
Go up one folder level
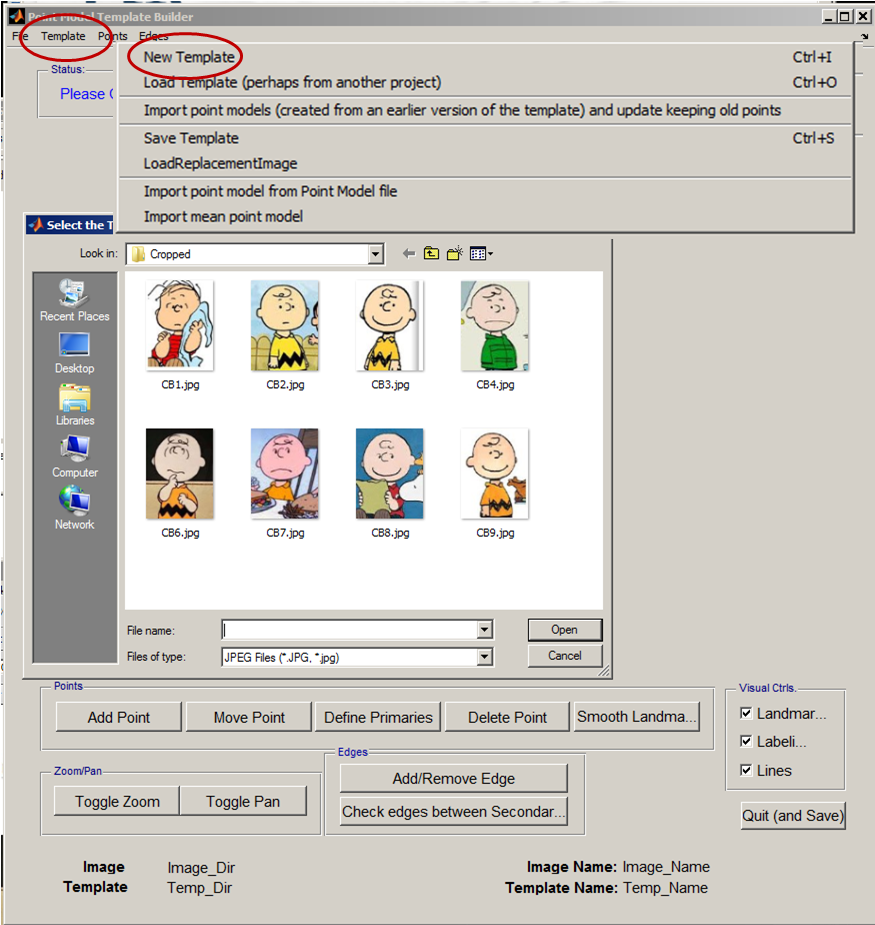431,254
